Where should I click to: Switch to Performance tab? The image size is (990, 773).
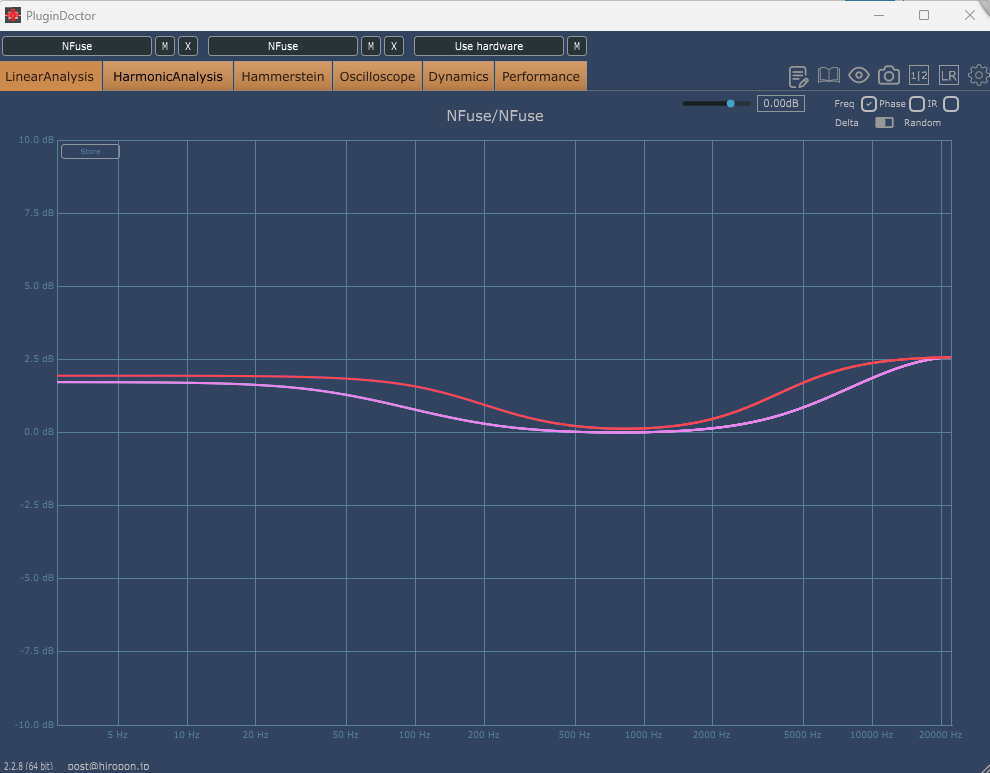point(541,76)
